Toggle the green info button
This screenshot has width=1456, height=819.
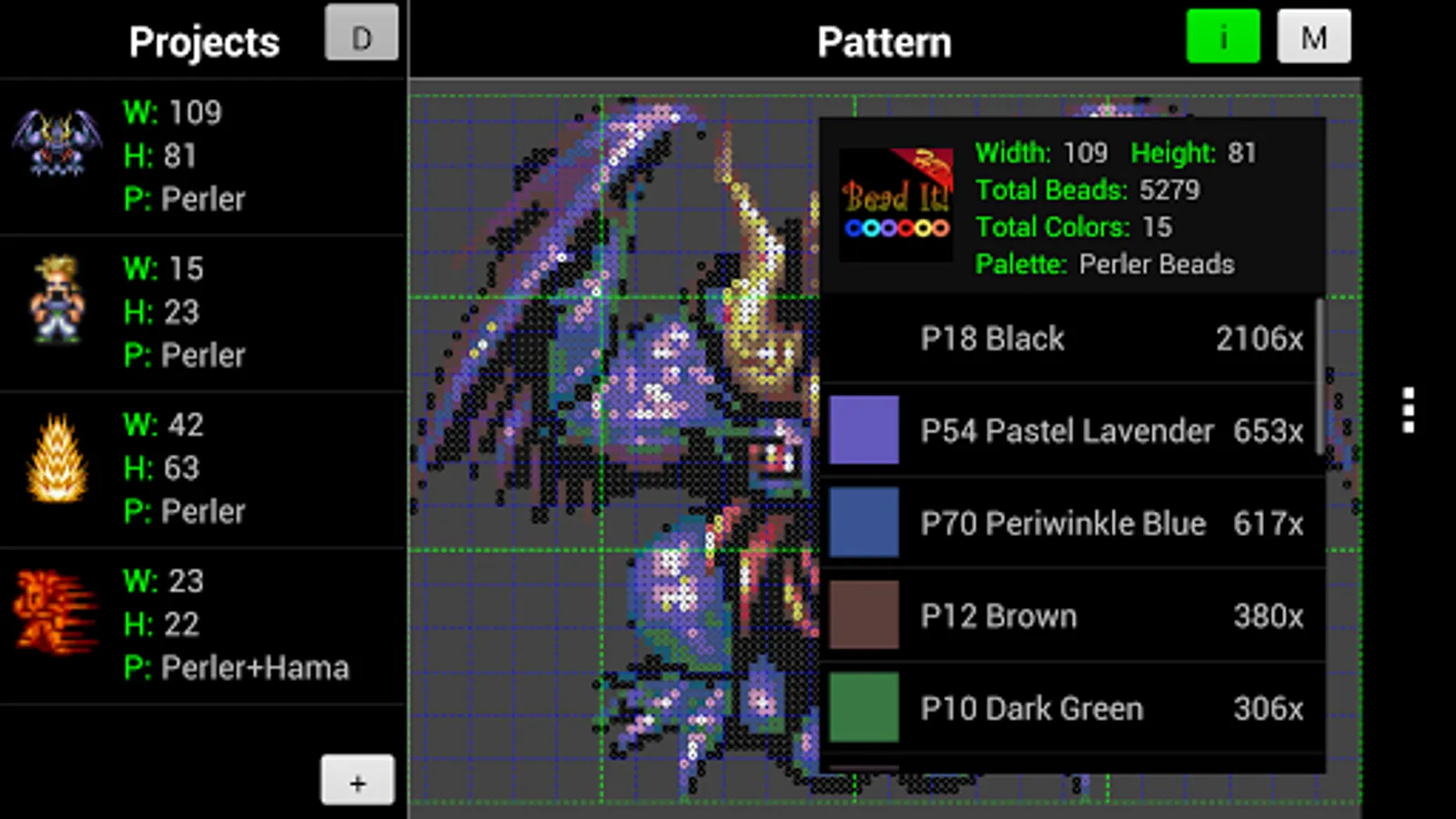(1223, 36)
